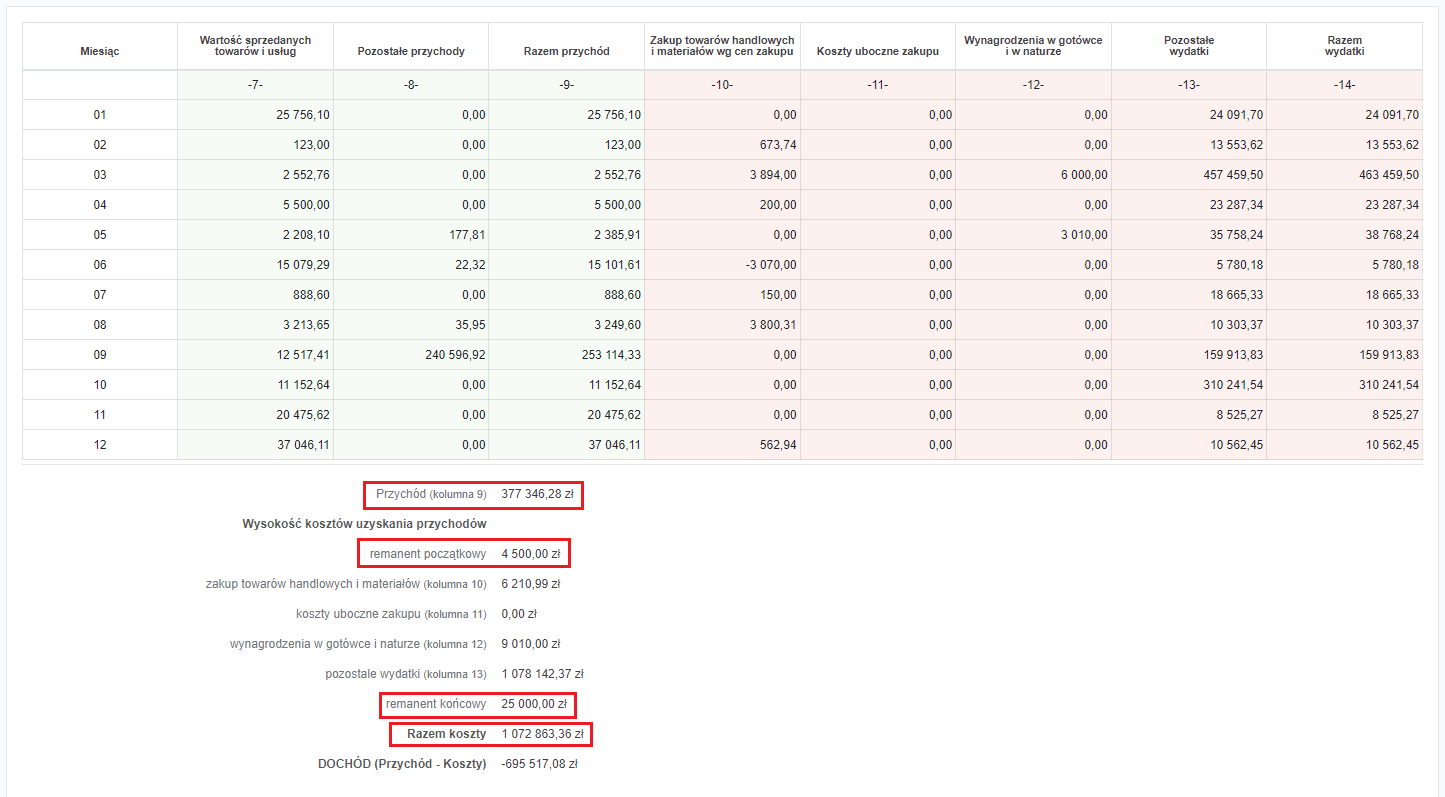Click the remanent początkowy label

[x=428, y=554]
